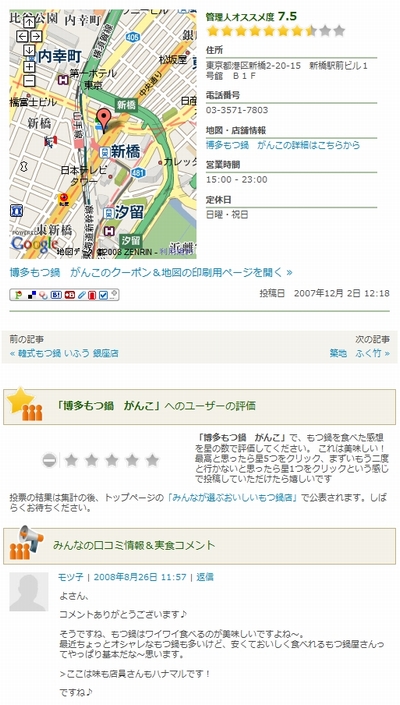
Task: Pan the map down with the arrow button
Action: tap(29, 51)
